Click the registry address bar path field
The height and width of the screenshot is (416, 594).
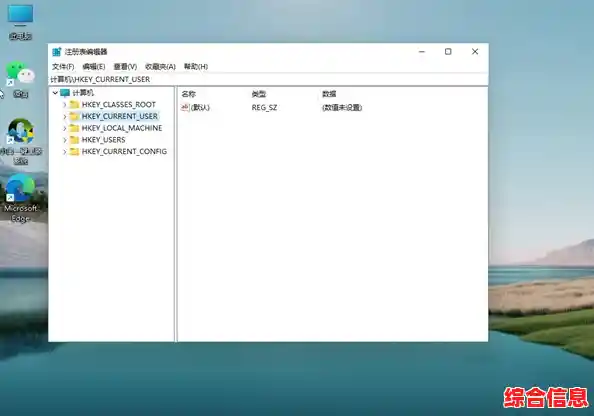click(268, 79)
